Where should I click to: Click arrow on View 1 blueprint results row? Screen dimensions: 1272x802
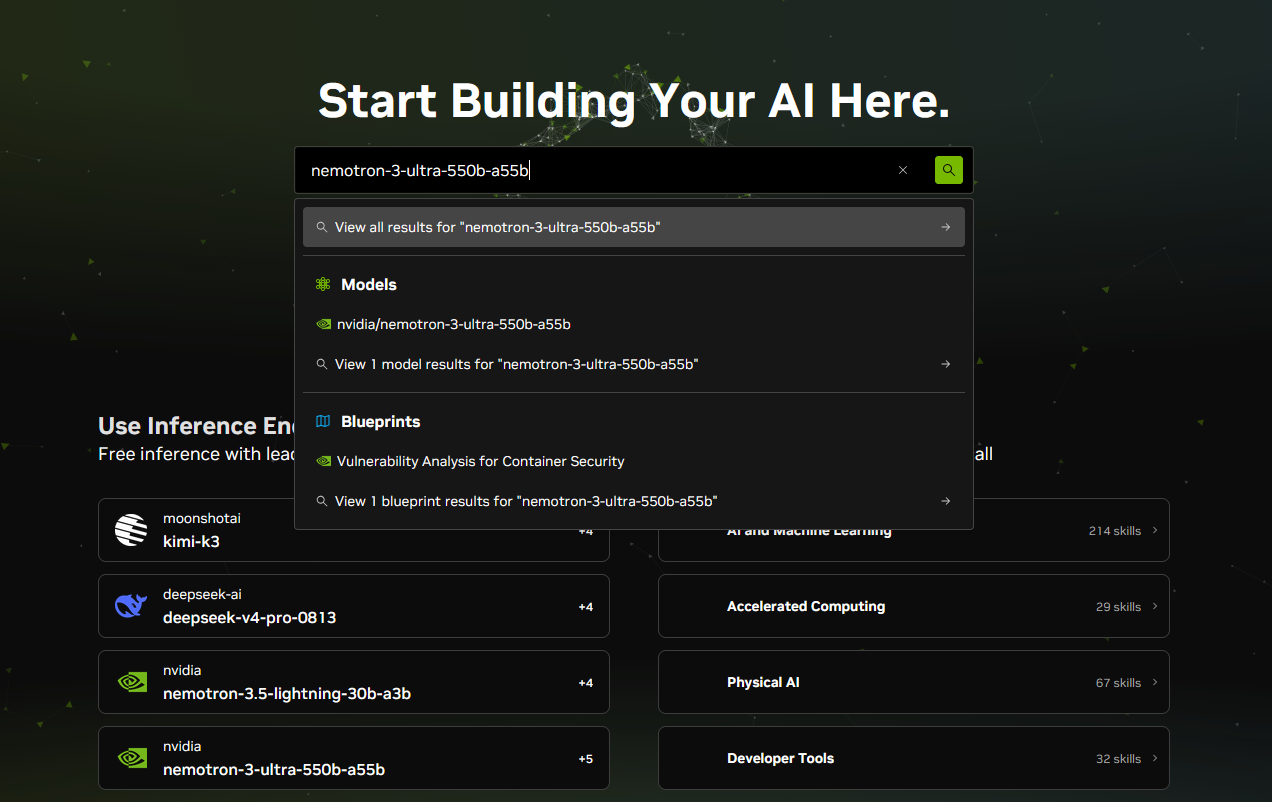(945, 501)
